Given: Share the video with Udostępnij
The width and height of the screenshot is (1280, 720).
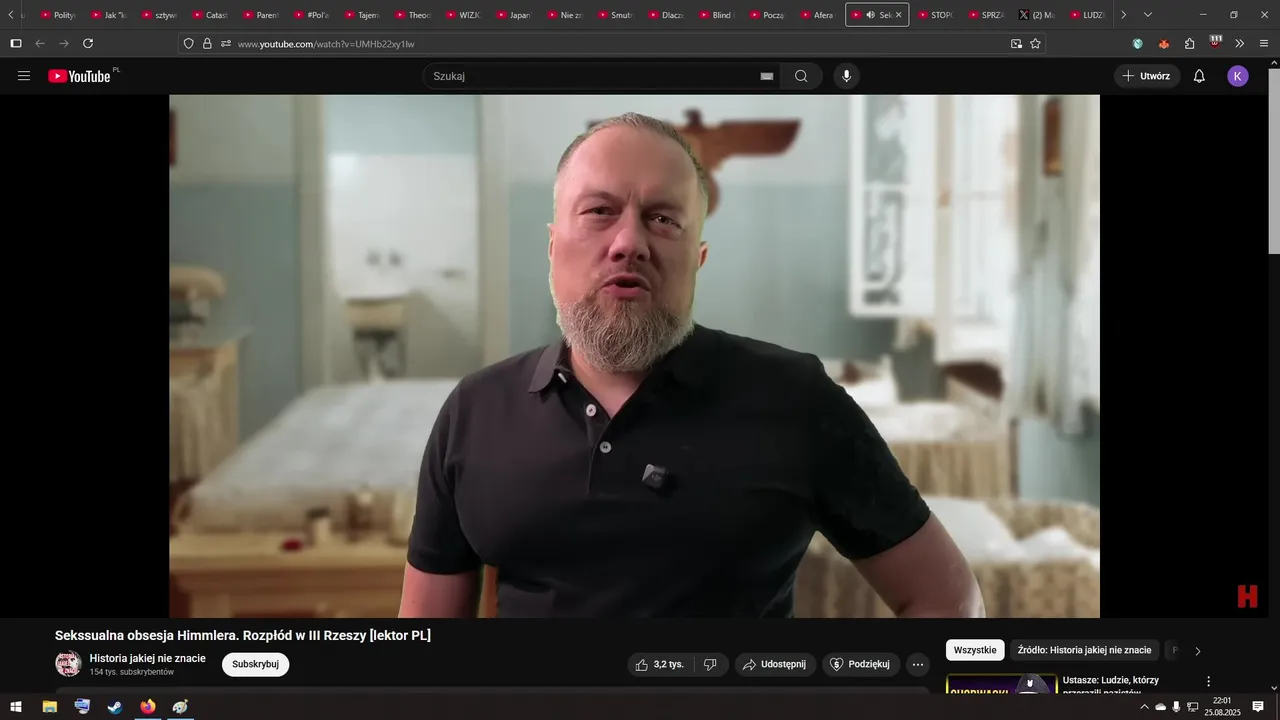Looking at the screenshot, I should point(775,664).
